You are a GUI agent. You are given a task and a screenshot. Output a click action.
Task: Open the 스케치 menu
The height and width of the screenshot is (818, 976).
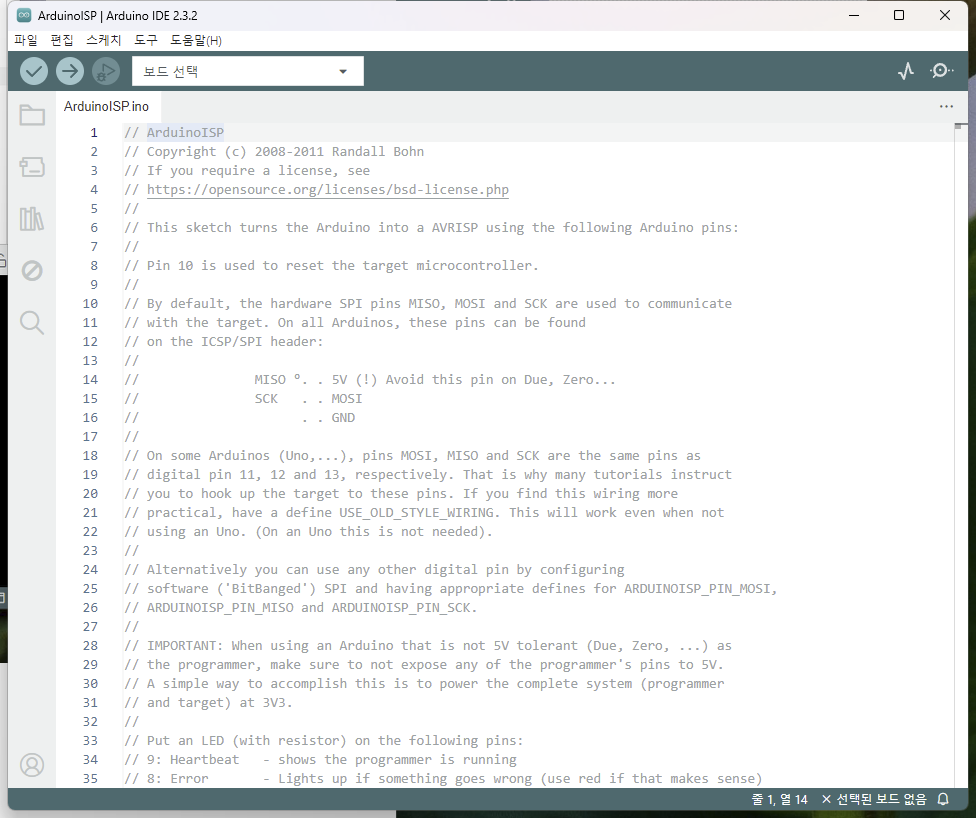pyautogui.click(x=103, y=40)
